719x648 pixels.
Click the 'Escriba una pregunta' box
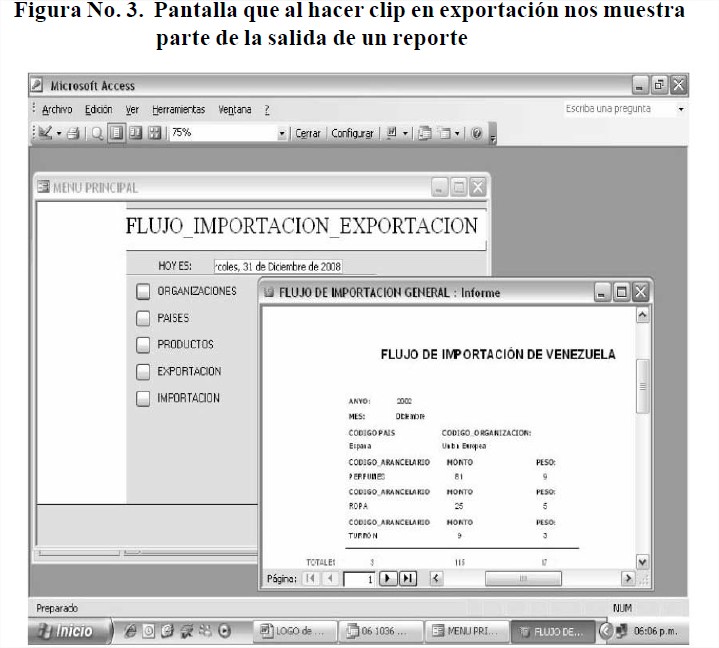619,109
